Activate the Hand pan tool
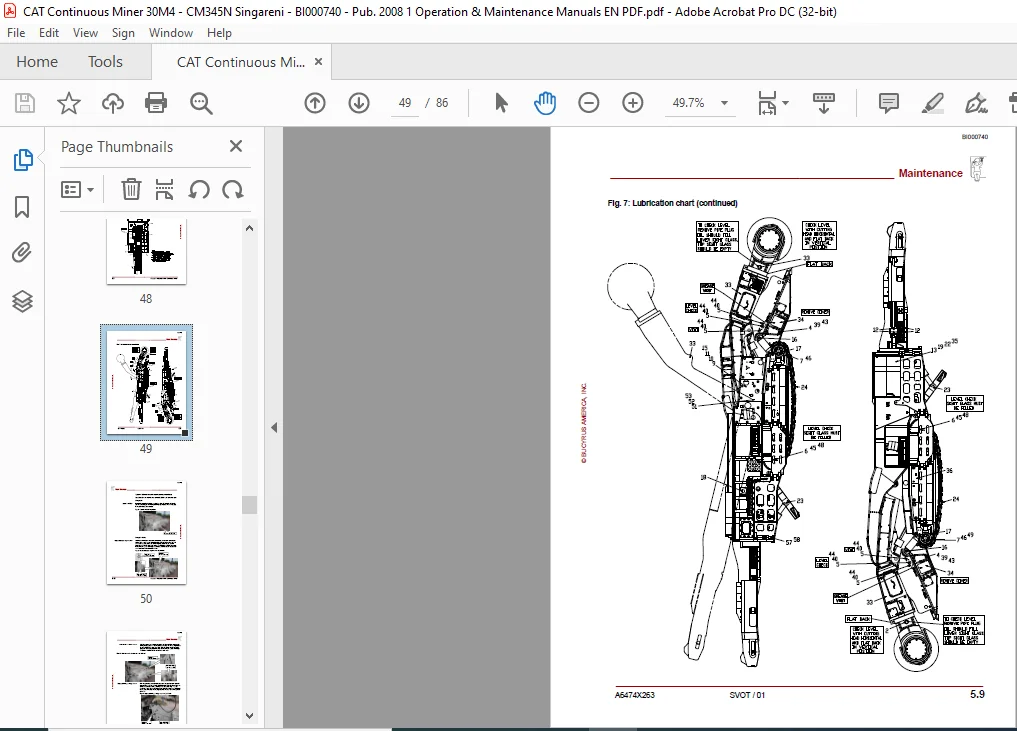1017x731 pixels. point(545,103)
